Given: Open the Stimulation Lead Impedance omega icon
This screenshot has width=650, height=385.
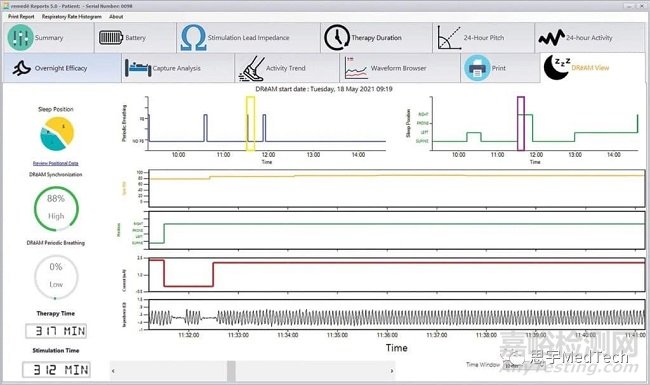Looking at the screenshot, I should pyautogui.click(x=193, y=38).
